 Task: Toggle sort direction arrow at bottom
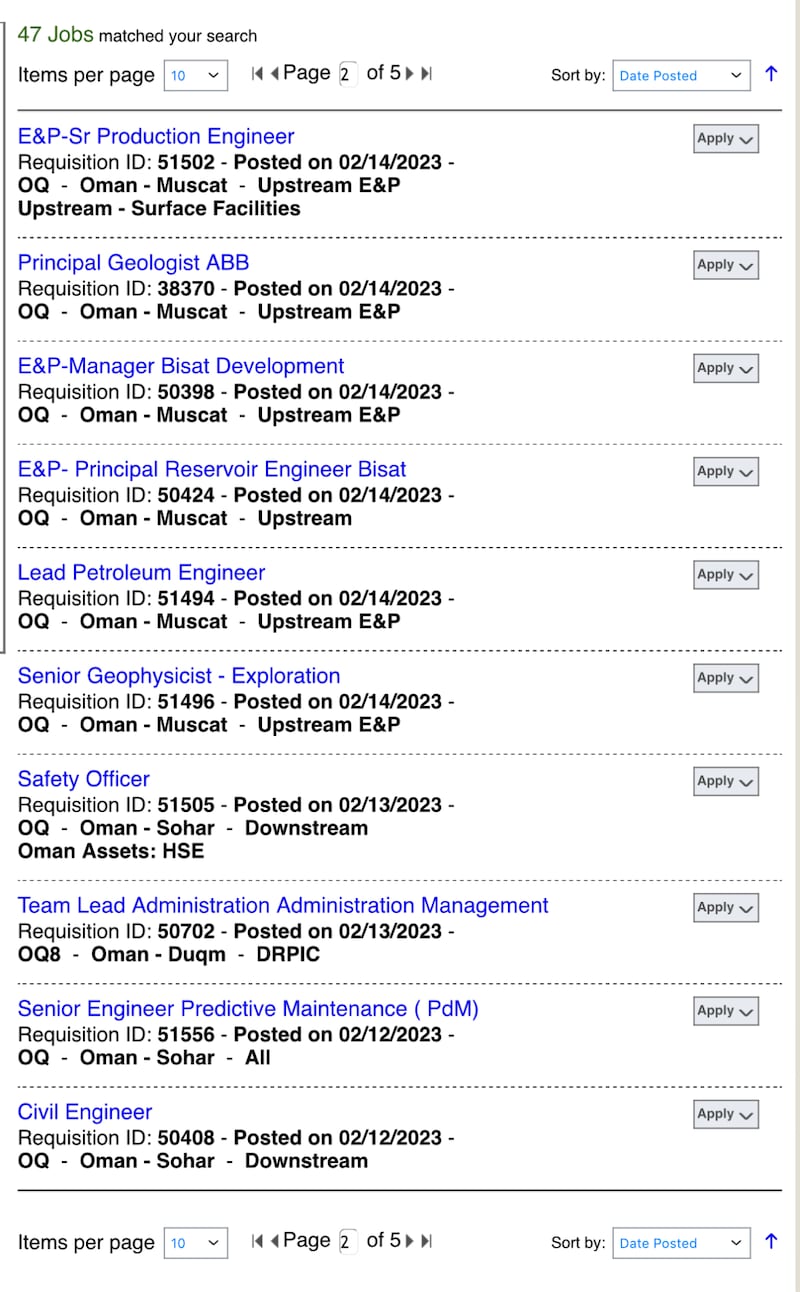(770, 1242)
